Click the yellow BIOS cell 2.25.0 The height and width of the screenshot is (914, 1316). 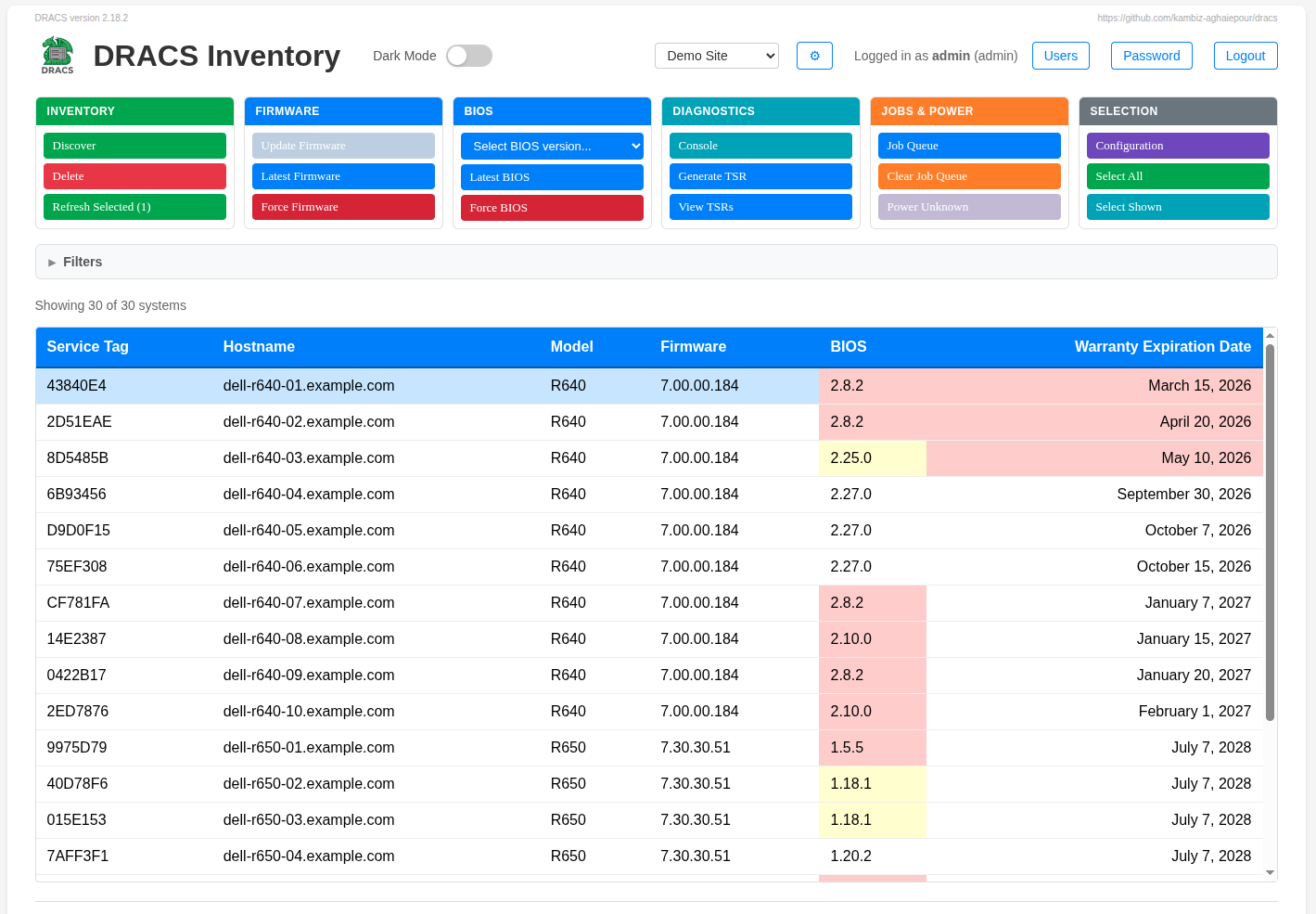tap(873, 458)
